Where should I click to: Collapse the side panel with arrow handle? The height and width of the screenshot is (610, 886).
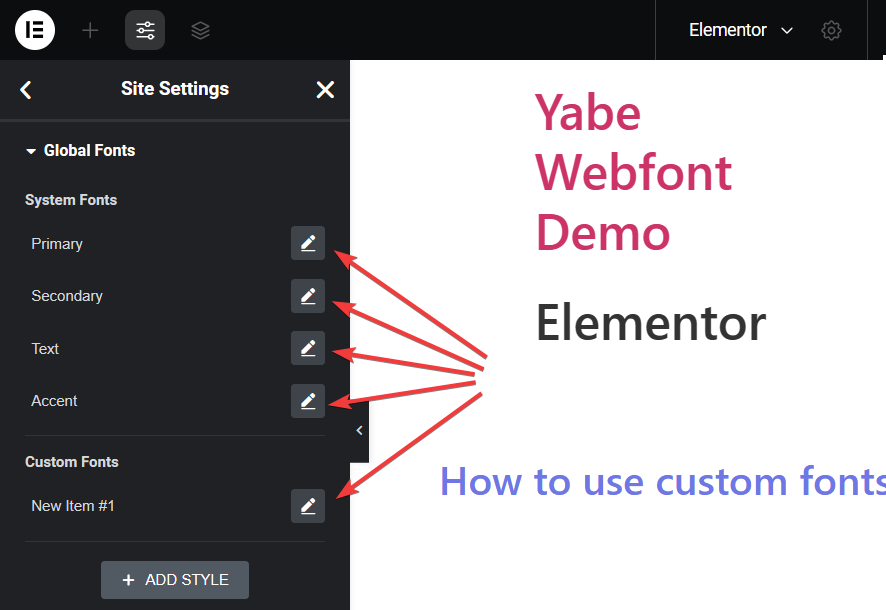359,431
